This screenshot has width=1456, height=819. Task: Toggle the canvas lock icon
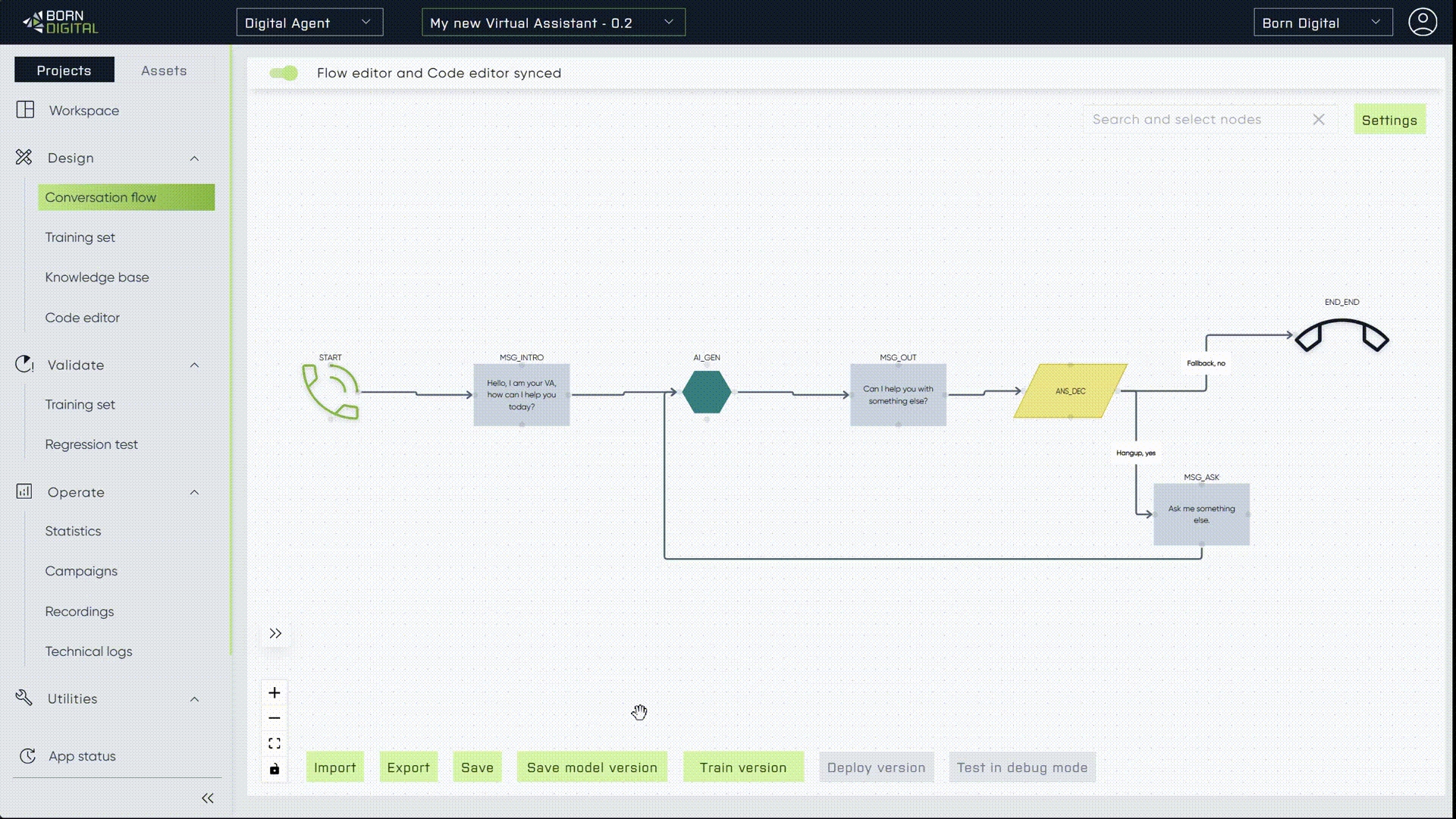[275, 769]
